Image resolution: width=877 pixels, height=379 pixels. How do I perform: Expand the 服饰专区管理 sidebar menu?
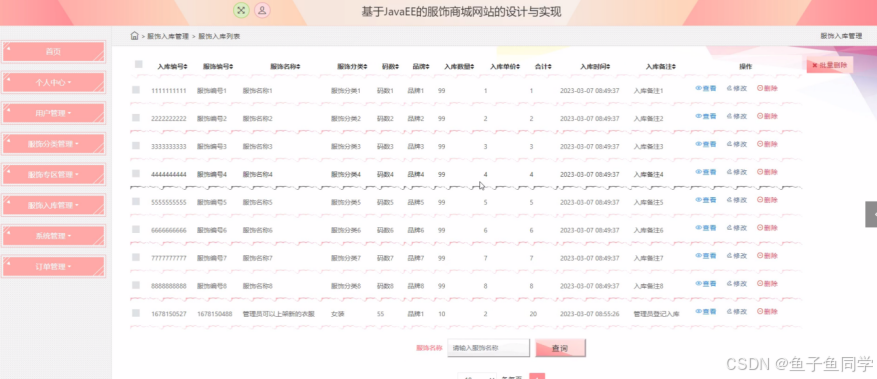pos(54,174)
